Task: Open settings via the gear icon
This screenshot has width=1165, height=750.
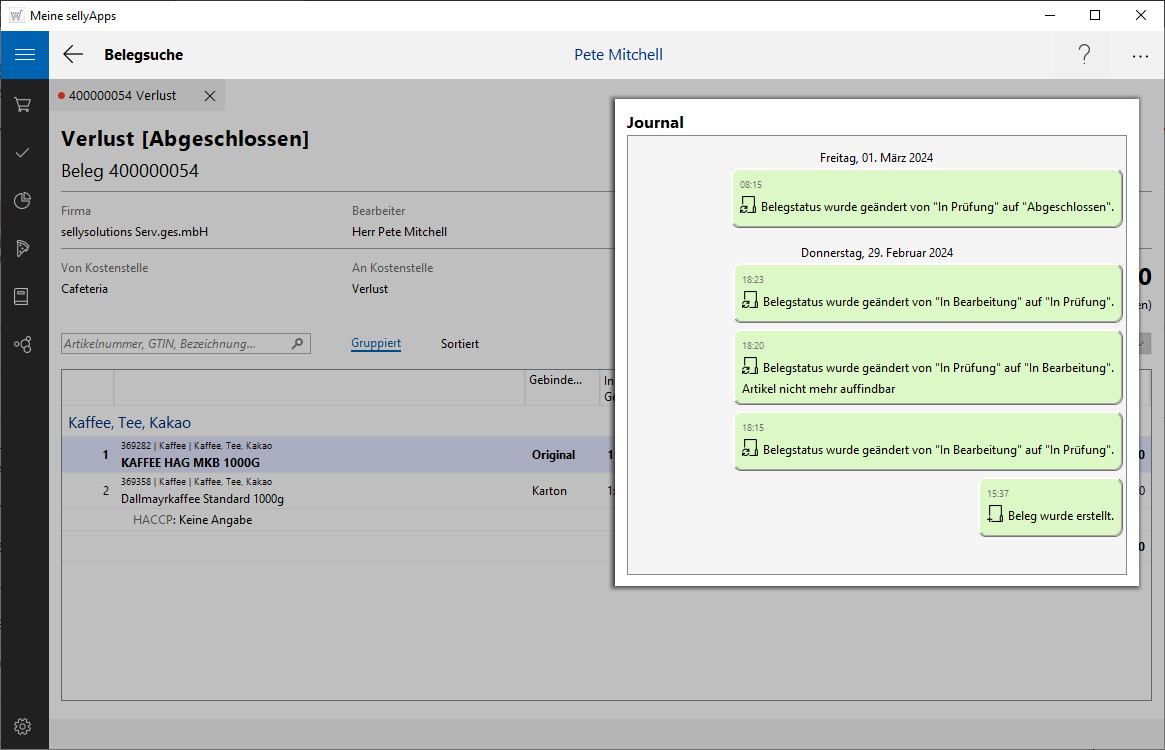Action: point(23,726)
